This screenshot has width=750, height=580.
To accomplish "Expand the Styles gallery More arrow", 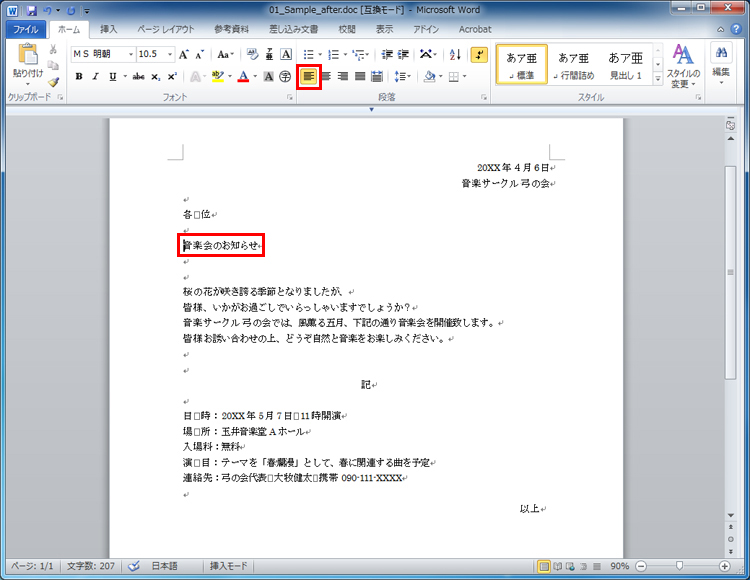I will [x=658, y=79].
